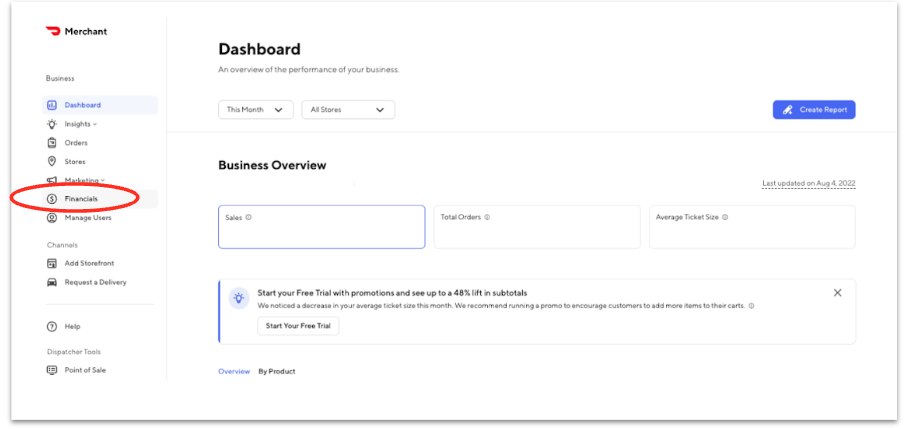Dismiss the Free Trial promotion banner
906x429 pixels.
[x=837, y=293]
